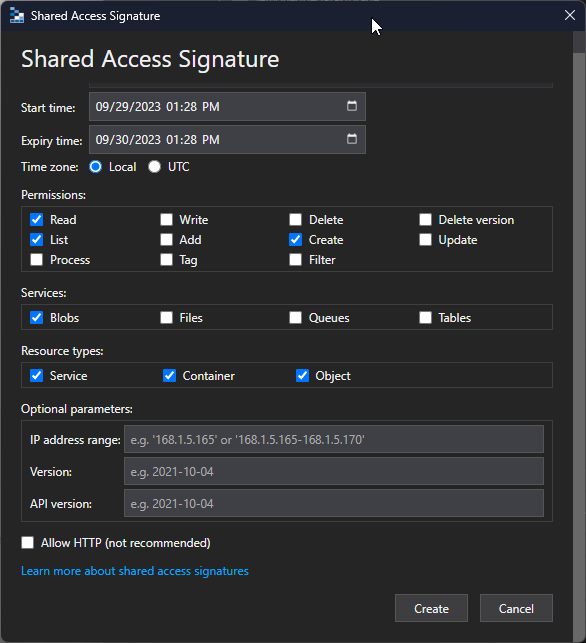Open the Start time calendar picker

click(x=351, y=106)
